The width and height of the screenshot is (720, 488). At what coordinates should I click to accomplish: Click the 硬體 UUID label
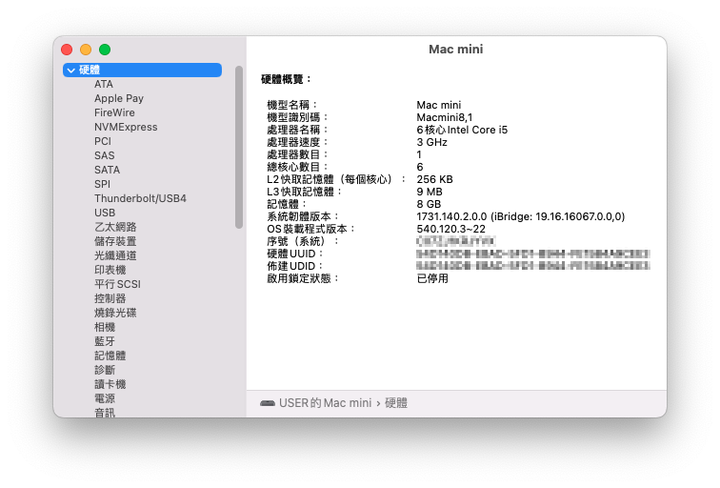click(x=295, y=254)
